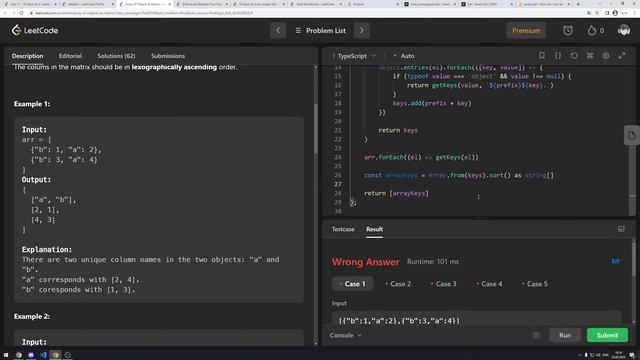640x360 pixels.
Task: Switch to the Editorial tab
Action: (70, 56)
